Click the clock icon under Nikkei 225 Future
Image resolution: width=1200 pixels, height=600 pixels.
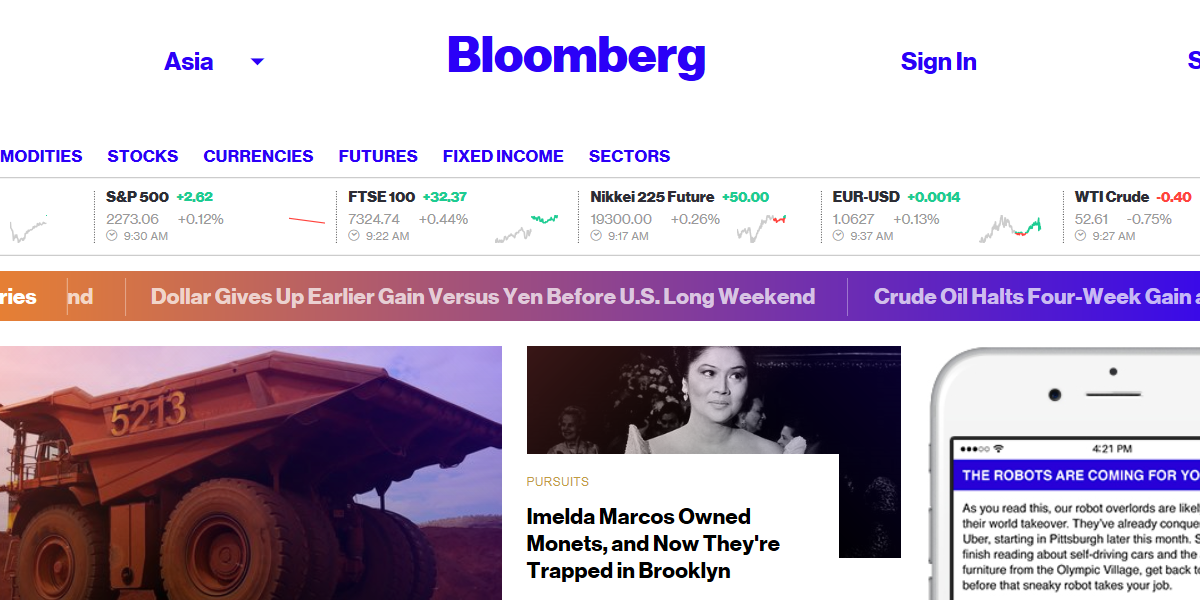point(596,236)
